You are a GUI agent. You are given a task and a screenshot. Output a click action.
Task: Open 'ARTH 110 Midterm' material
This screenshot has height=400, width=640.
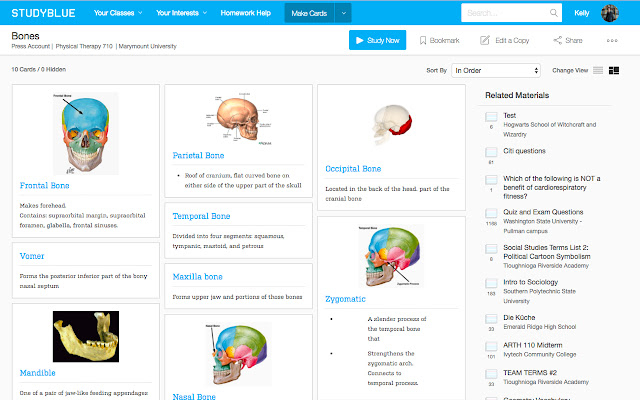[x=533, y=345]
